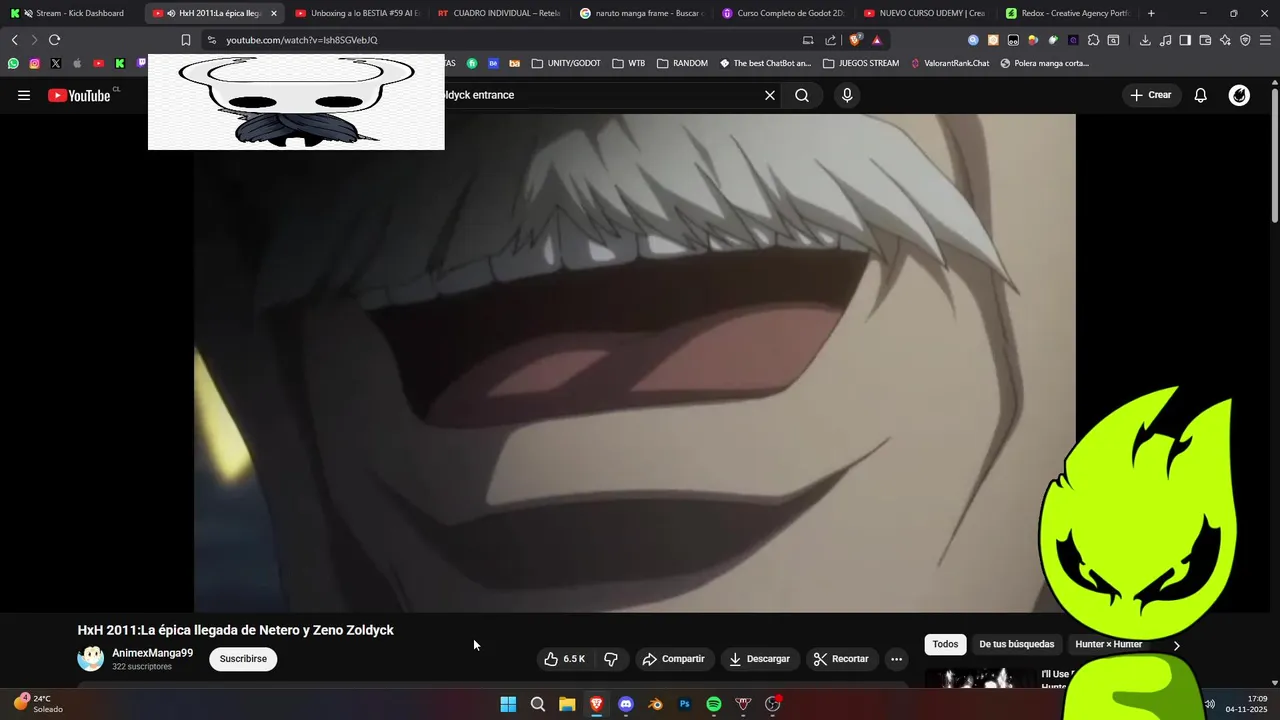The width and height of the screenshot is (1280, 720).
Task: Open the AnimexManga99 channel name link
Action: [x=152, y=653]
